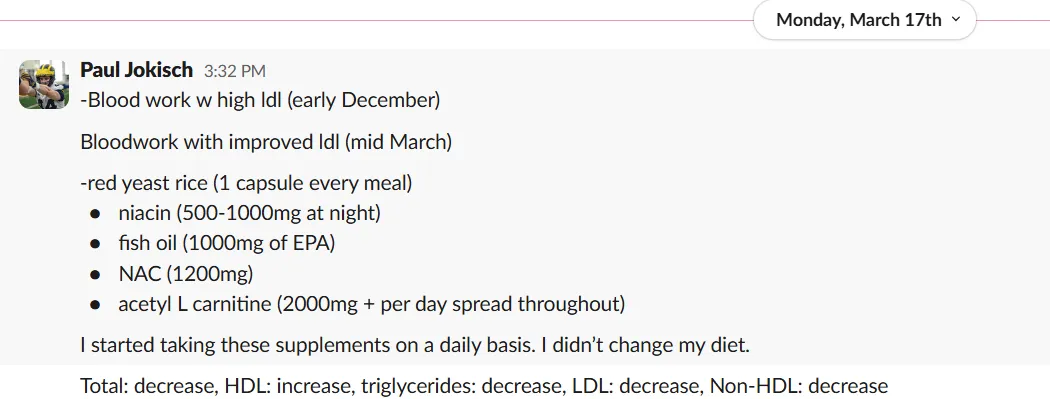
Task: Open the Monday, March 17th date dropdown
Action: (865, 20)
